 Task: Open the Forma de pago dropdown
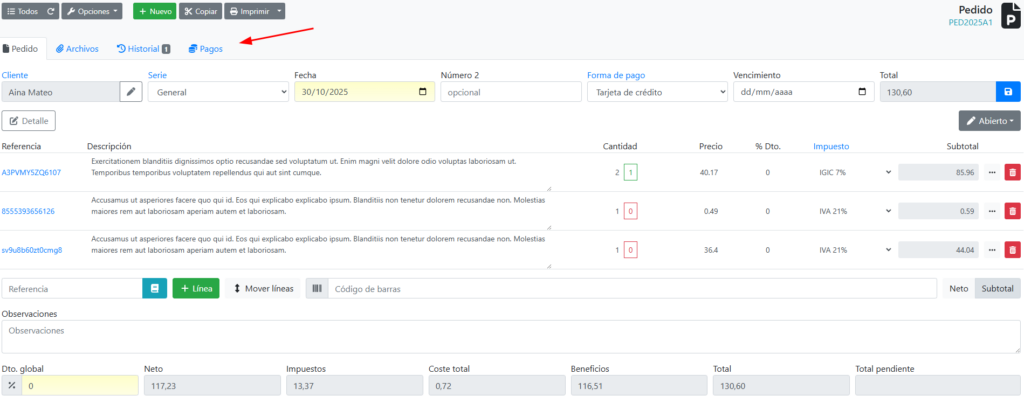pos(656,92)
